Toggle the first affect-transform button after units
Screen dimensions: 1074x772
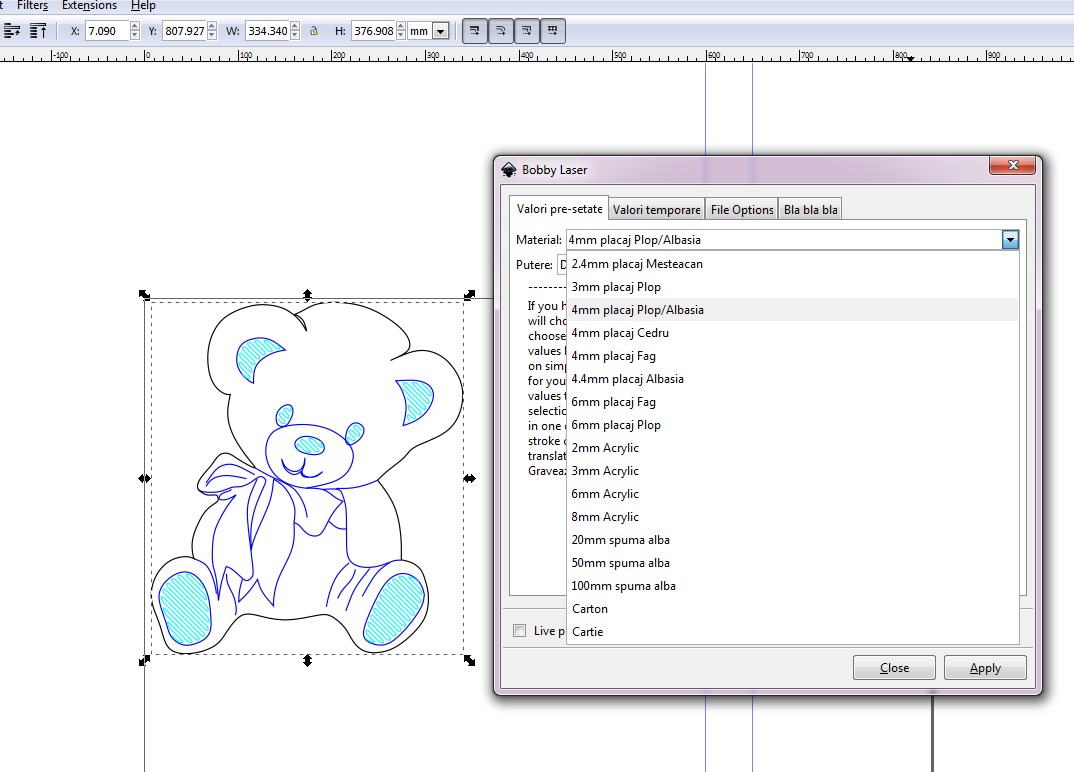(x=474, y=31)
